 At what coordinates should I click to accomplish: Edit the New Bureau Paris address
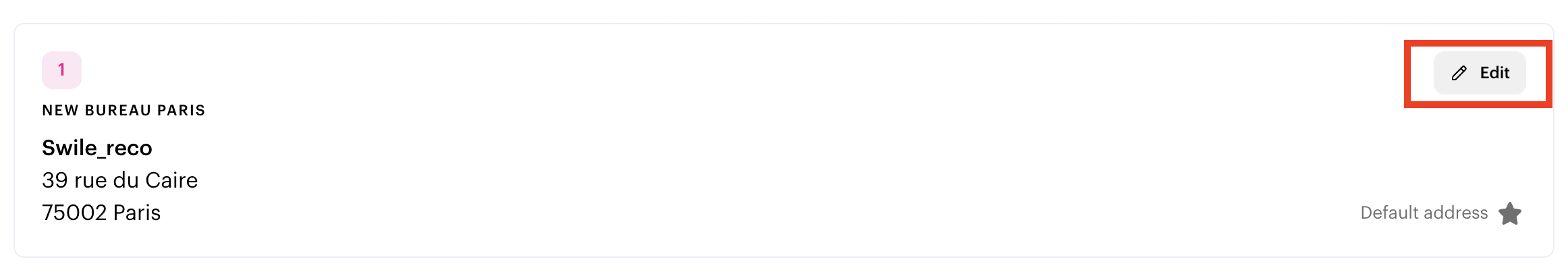1480,73
